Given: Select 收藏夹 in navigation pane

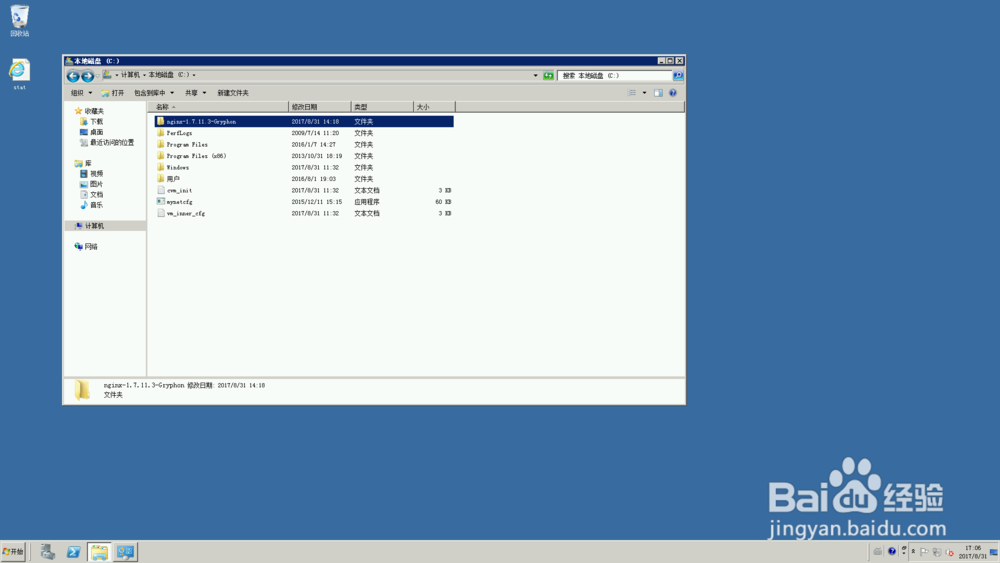Looking at the screenshot, I should [x=89, y=111].
